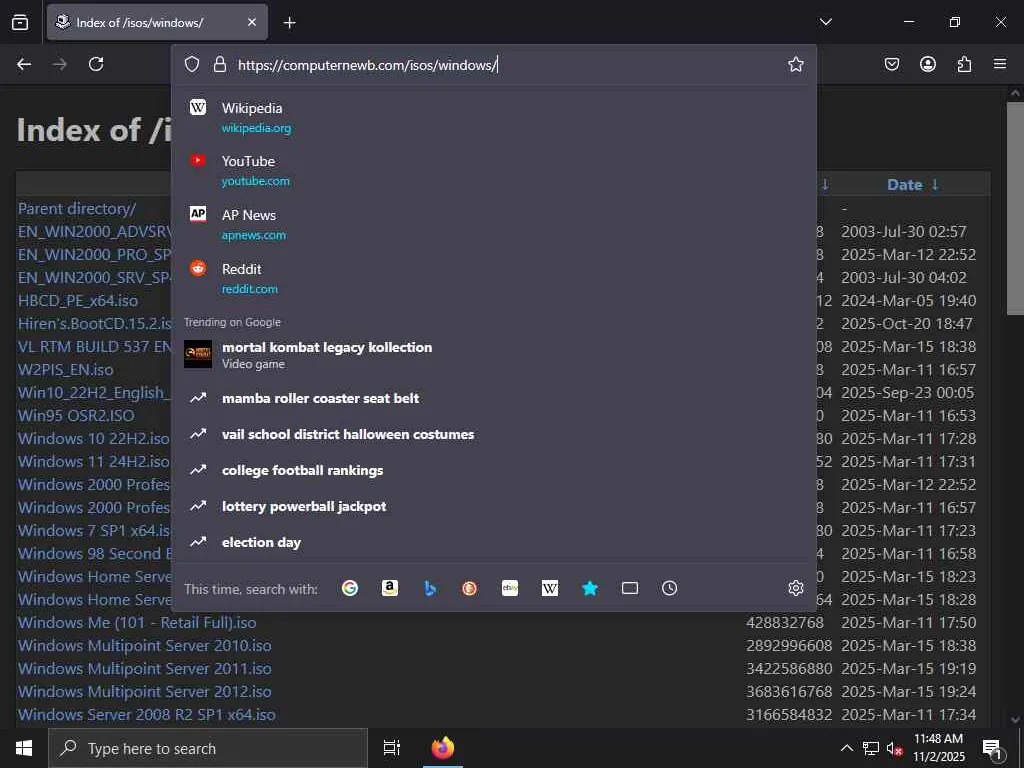Image resolution: width=1024 pixels, height=768 pixels.
Task: Open Windows Multipoint Server 2010.iso
Action: point(144,645)
